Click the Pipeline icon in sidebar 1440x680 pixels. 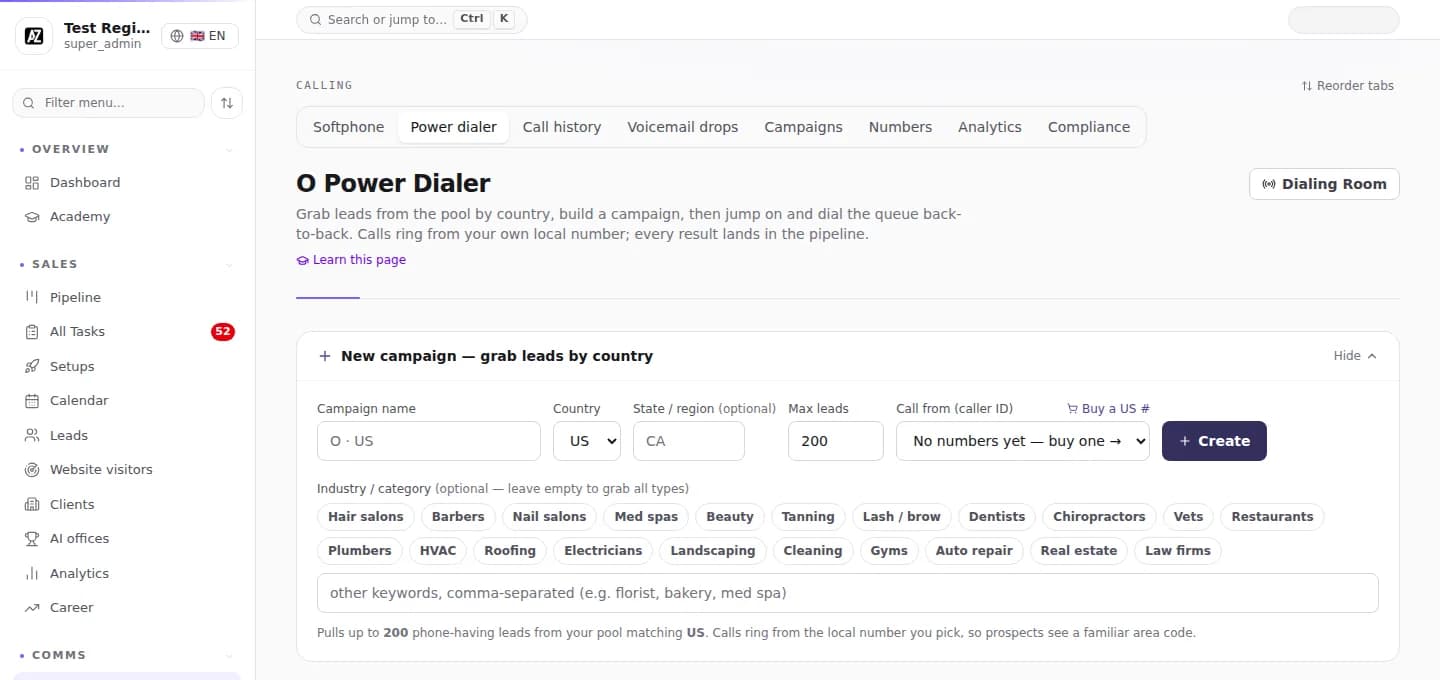(32, 297)
